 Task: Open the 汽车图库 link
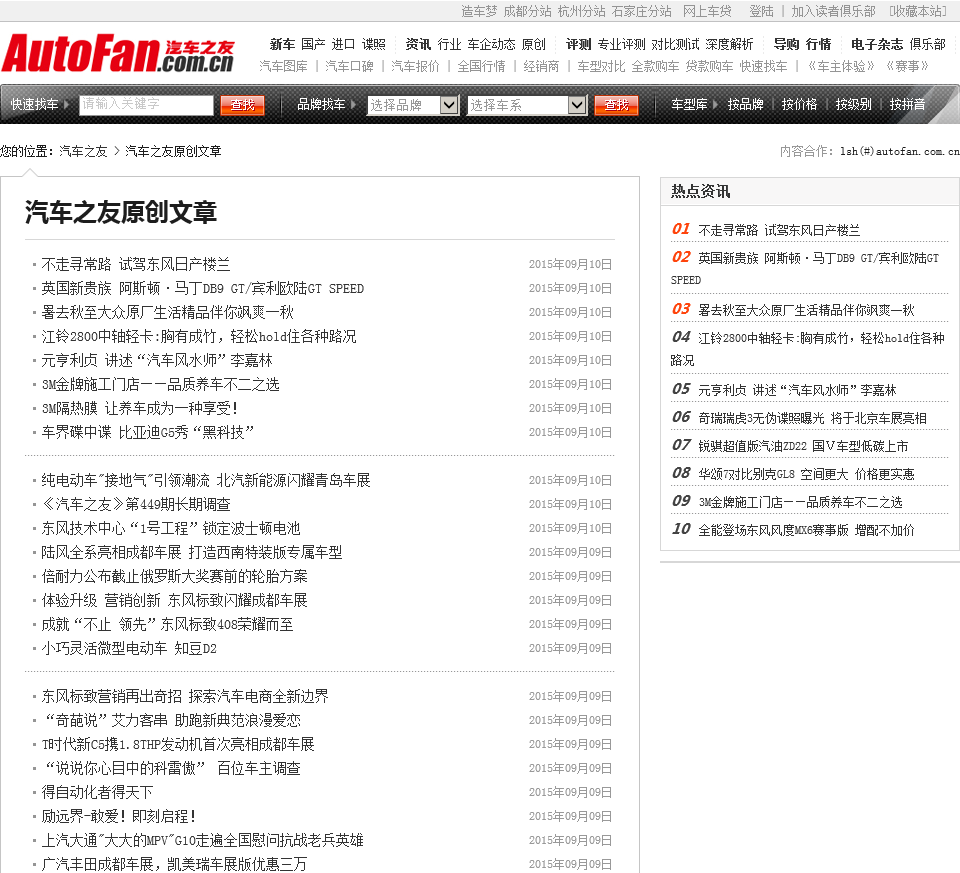pyautogui.click(x=283, y=66)
